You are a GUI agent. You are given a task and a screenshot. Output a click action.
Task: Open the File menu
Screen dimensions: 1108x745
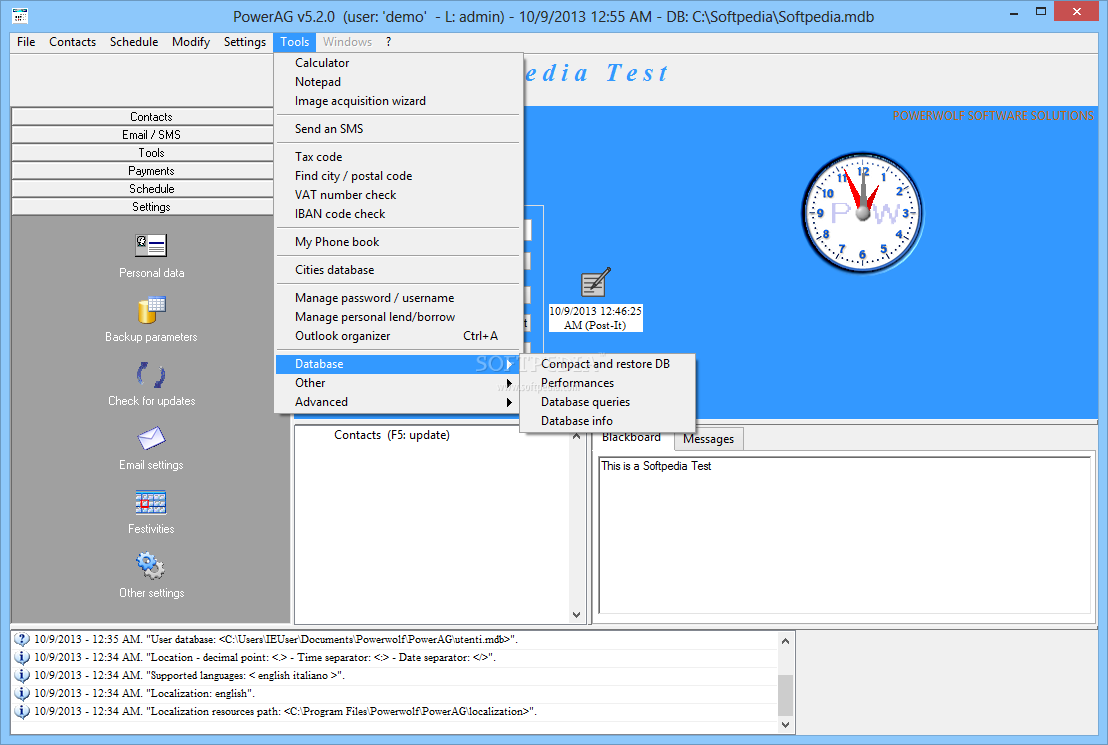pyautogui.click(x=26, y=42)
